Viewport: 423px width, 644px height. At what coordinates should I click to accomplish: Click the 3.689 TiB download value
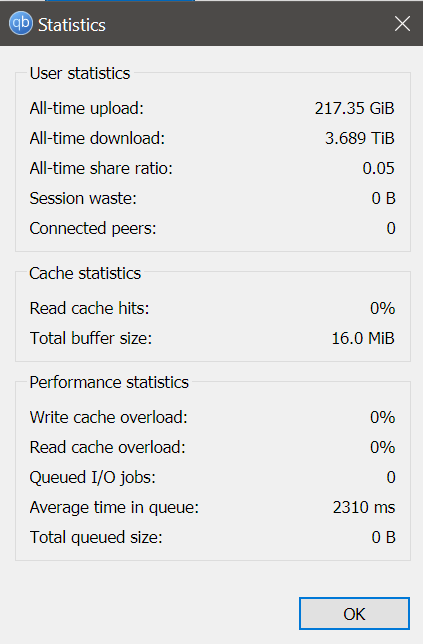[360, 138]
